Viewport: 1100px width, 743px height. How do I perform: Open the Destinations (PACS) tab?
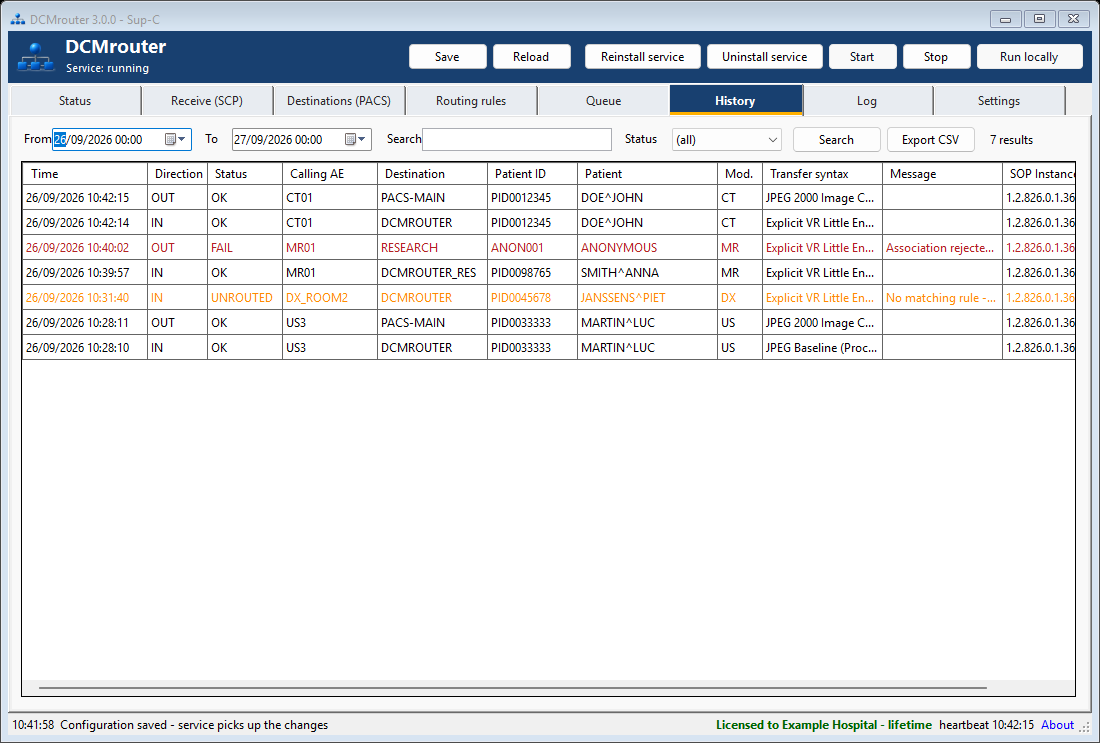click(339, 101)
